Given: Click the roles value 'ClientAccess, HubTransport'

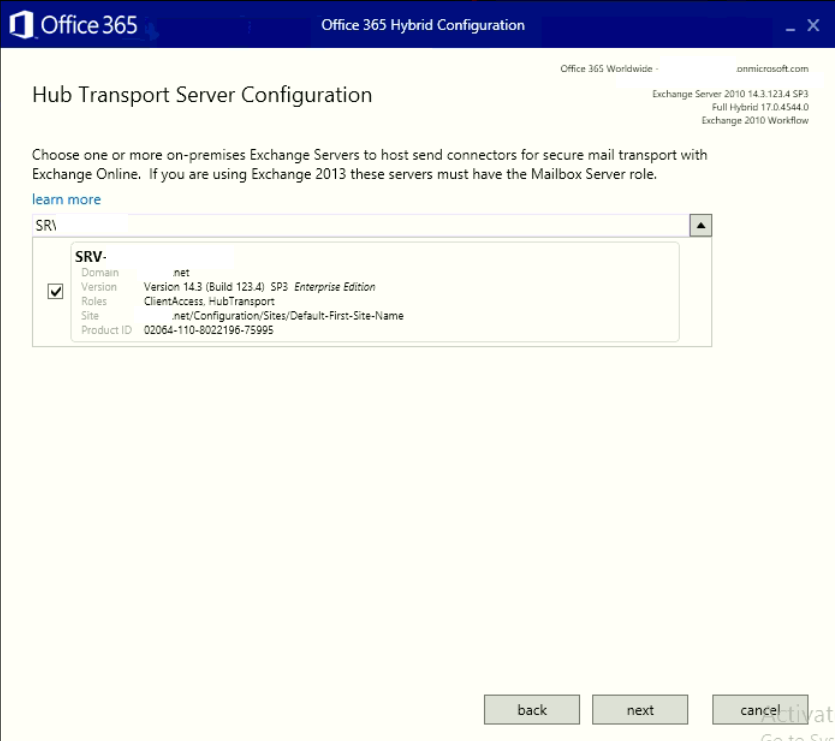Looking at the screenshot, I should click(x=209, y=302).
